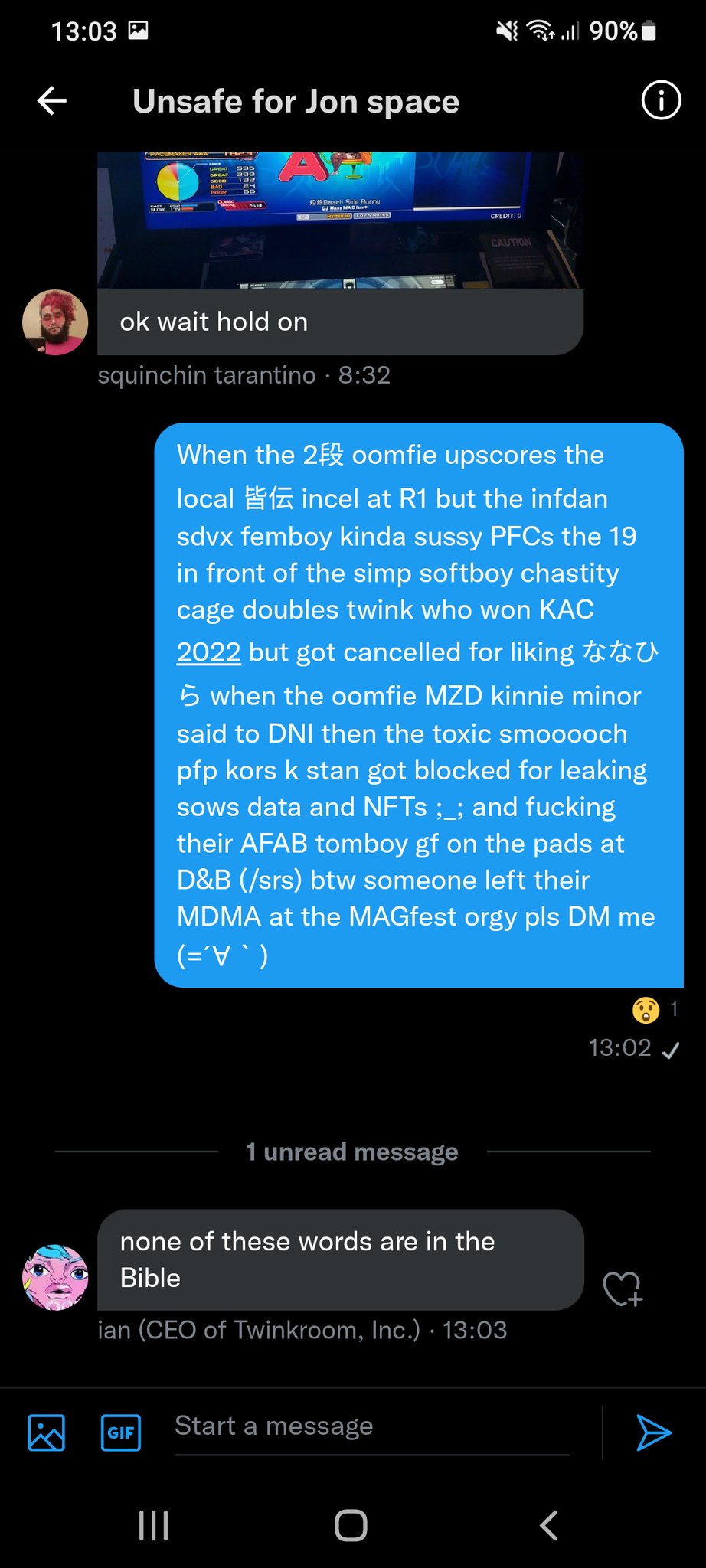Viewport: 706px width, 1568px height.
Task: Open the GIF picker button
Action: point(121,1432)
